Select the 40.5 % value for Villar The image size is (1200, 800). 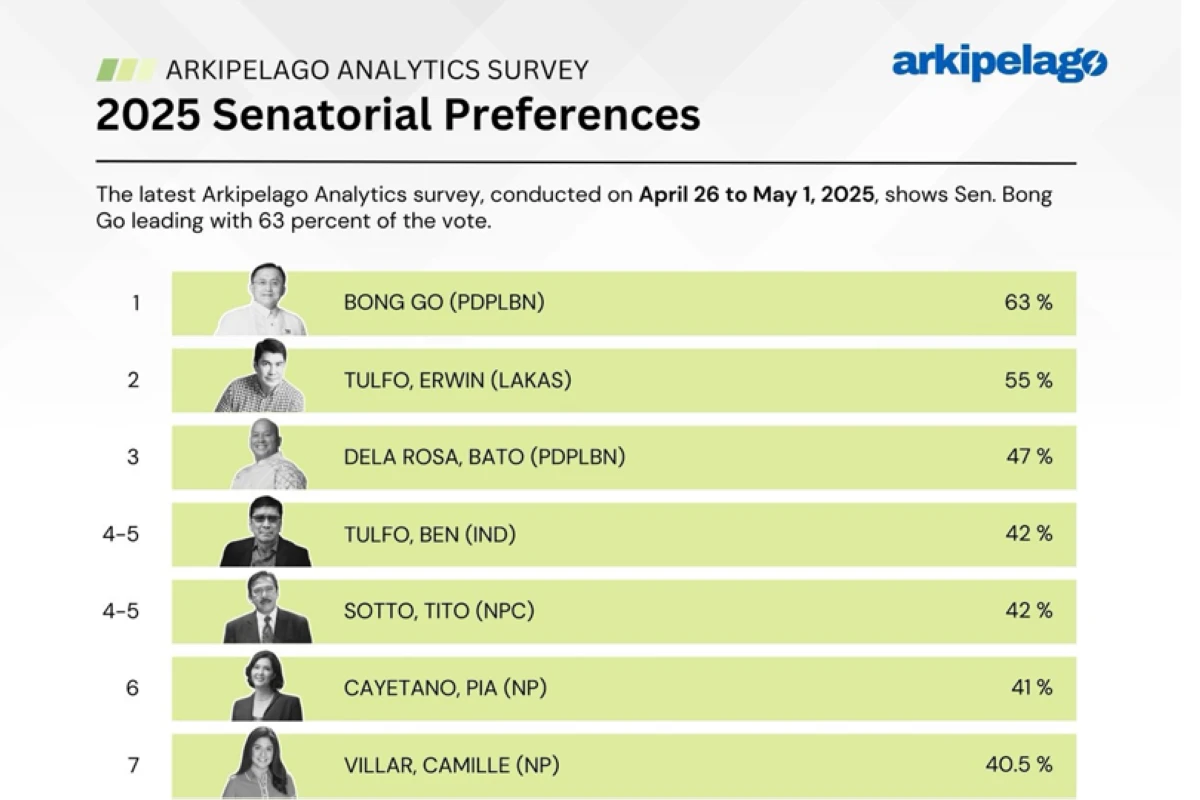[1018, 765]
